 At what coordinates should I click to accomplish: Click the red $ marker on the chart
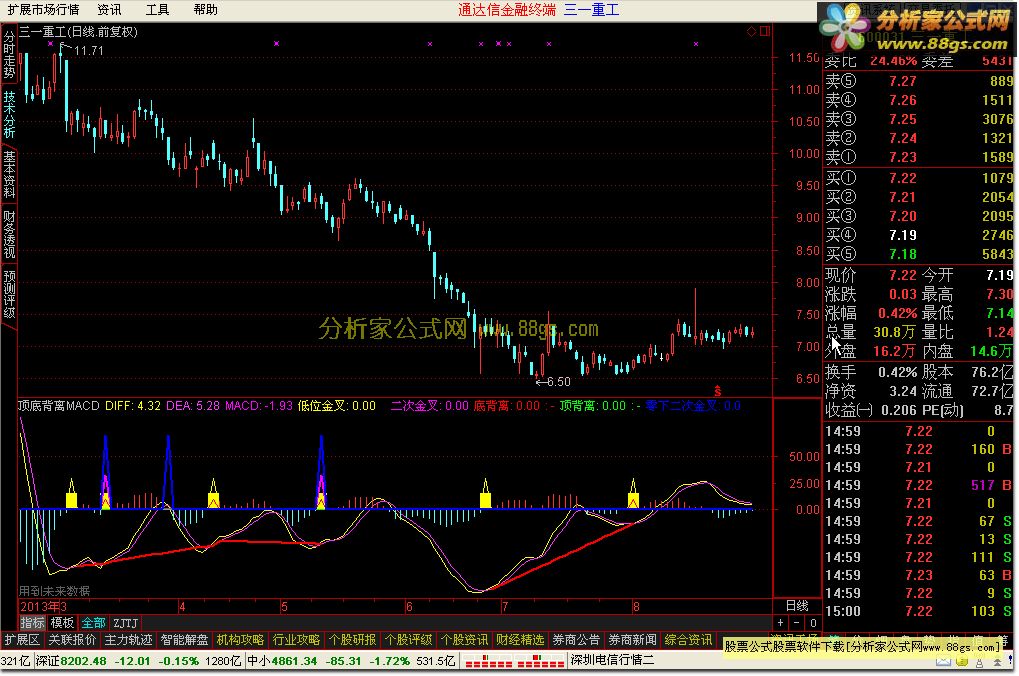(x=717, y=391)
